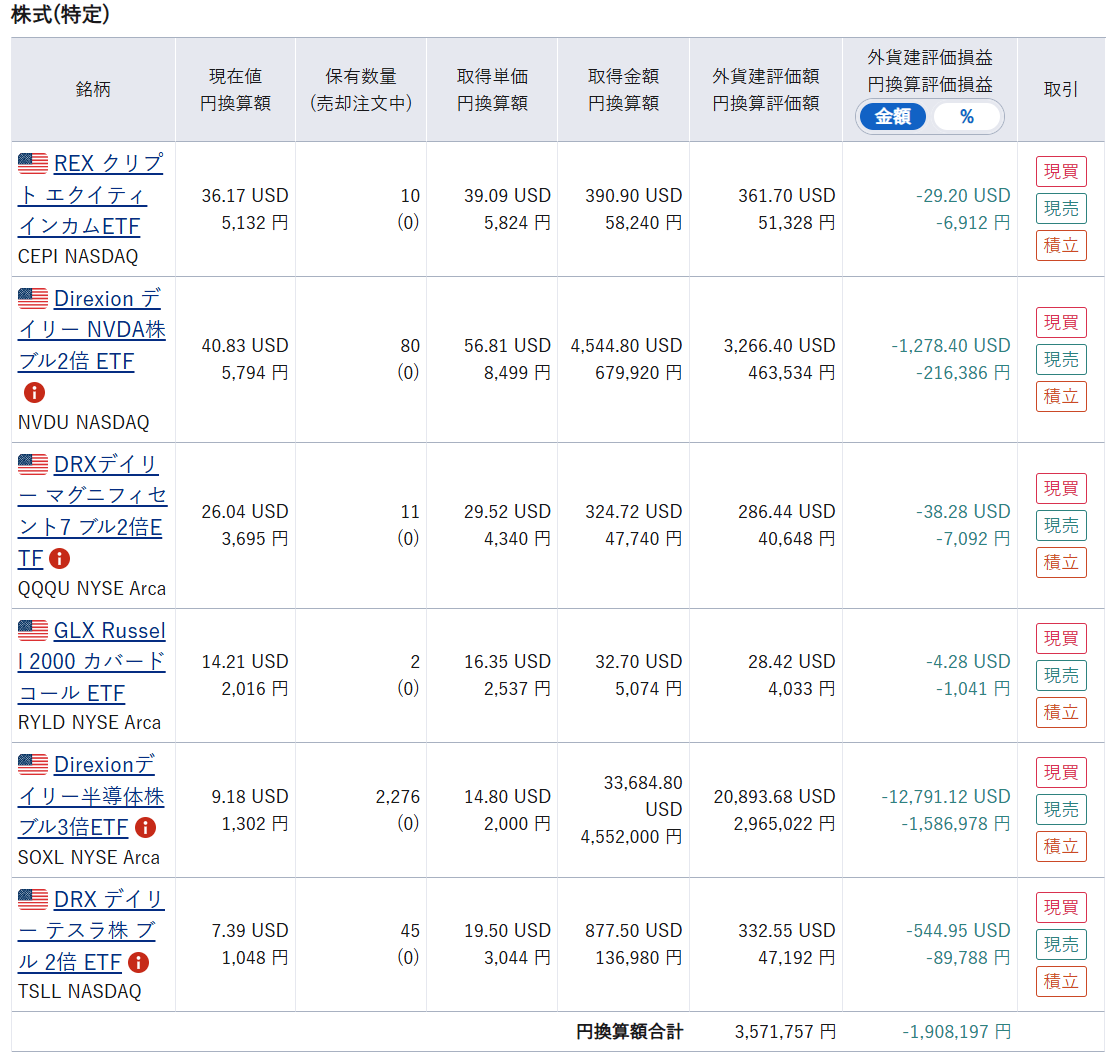Click US flag icon in the CEPI row
This screenshot has height=1052, width=1108.
[x=33, y=163]
